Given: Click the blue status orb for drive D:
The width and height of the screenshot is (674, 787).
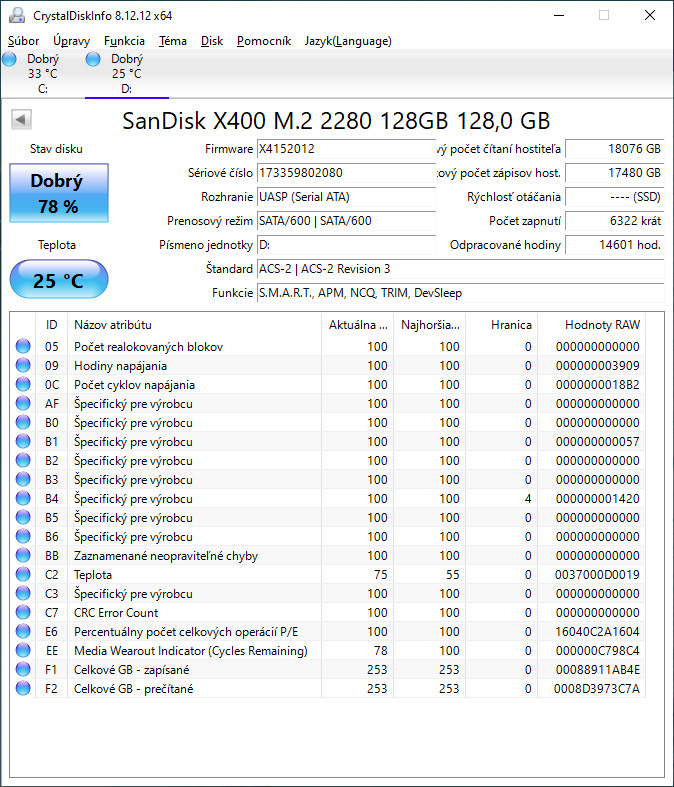Looking at the screenshot, I should pos(93,59).
